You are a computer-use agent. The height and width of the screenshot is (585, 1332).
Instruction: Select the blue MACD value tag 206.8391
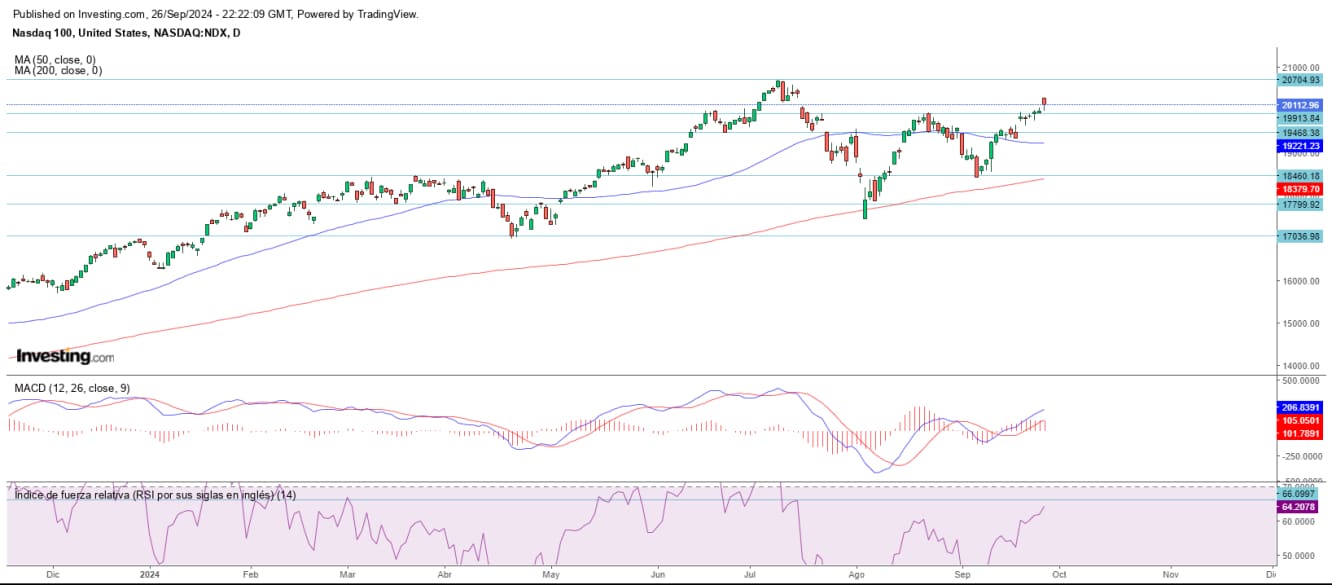click(x=1300, y=408)
